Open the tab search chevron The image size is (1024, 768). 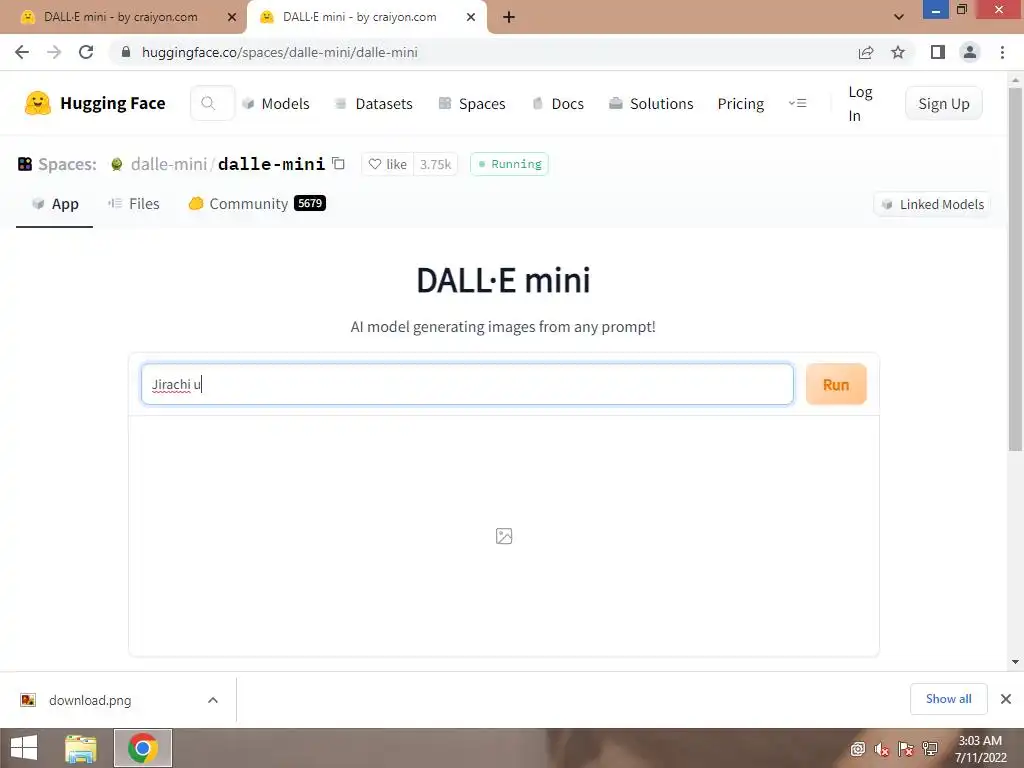click(x=899, y=17)
